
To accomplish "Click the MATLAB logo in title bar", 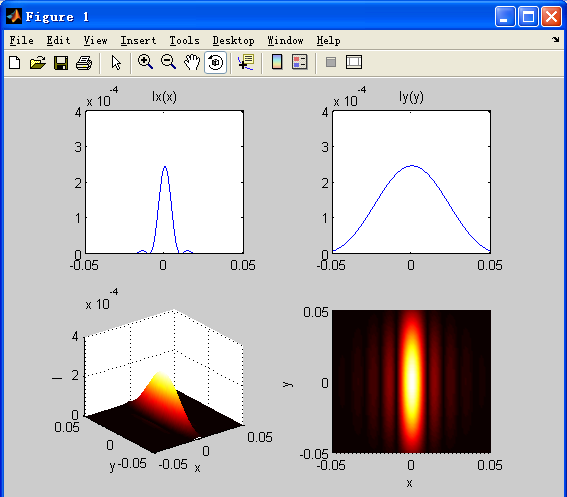I will tap(14, 16).
